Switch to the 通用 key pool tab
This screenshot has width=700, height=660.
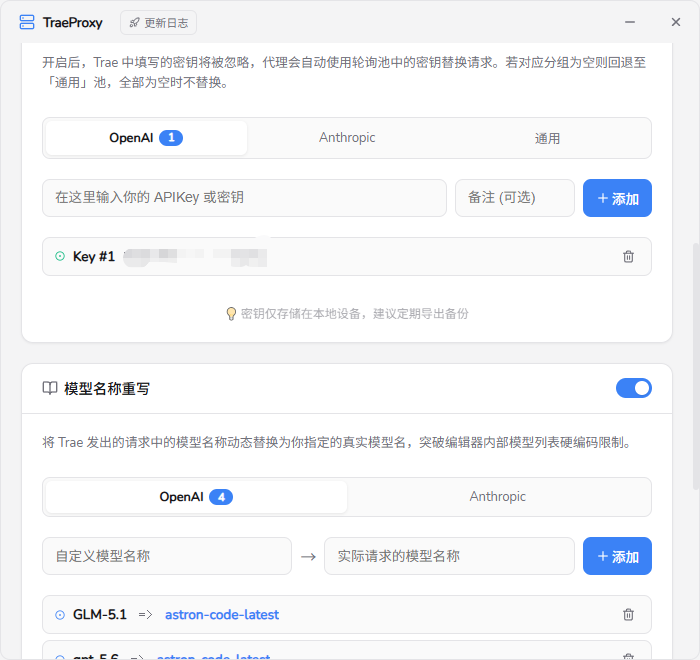tap(547, 138)
